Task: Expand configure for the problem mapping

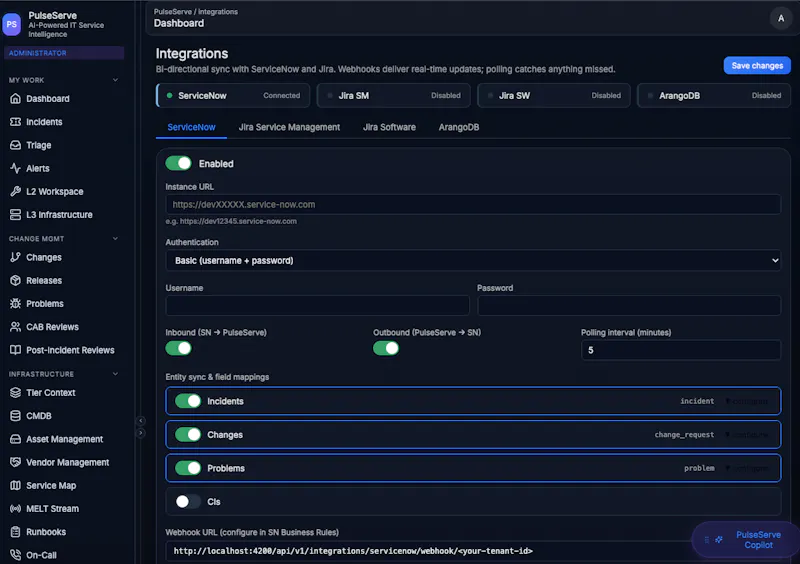Action: [x=747, y=468]
